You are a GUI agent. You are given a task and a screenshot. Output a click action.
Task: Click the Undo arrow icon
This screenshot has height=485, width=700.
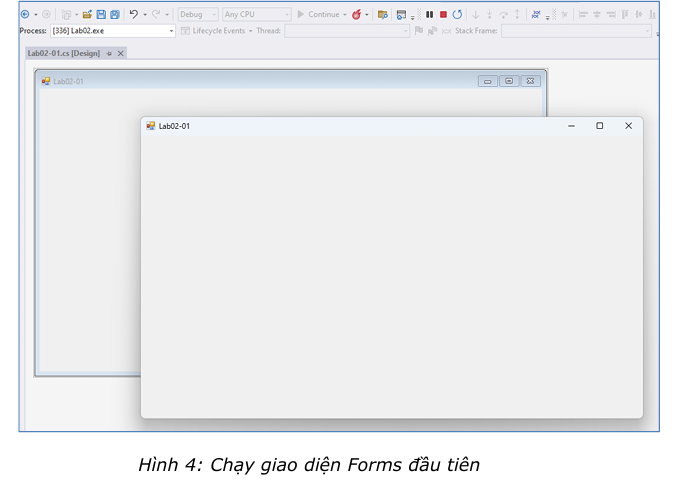(133, 15)
